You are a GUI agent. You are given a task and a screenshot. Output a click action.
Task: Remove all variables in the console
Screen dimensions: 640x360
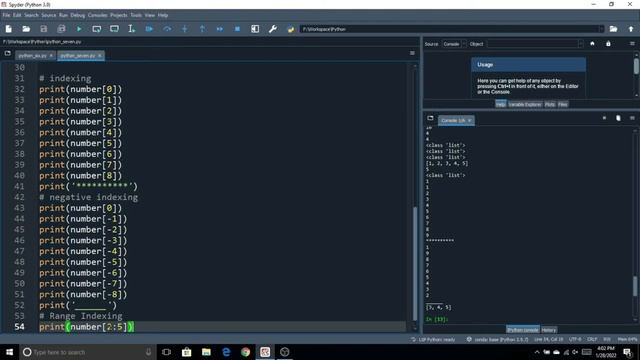(x=618, y=118)
